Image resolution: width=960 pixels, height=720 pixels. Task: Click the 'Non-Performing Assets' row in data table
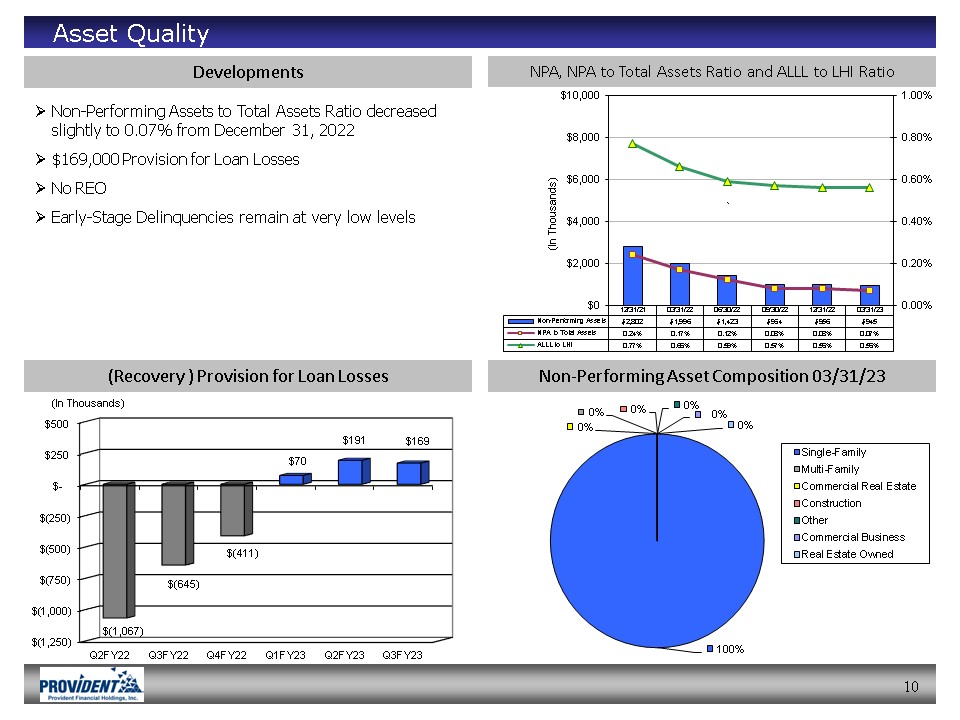coord(563,319)
